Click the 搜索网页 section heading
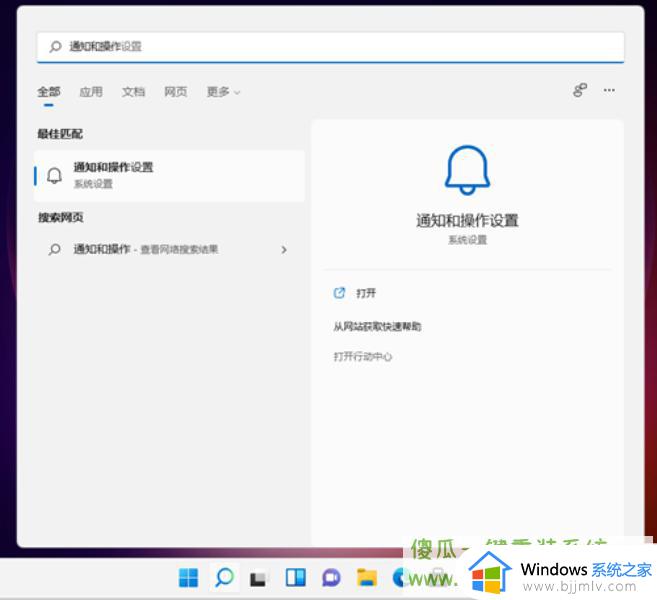The image size is (657, 600). point(60,217)
